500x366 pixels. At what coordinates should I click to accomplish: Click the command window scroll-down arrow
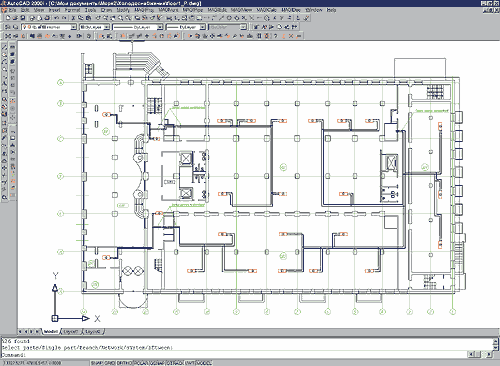pos(496,348)
